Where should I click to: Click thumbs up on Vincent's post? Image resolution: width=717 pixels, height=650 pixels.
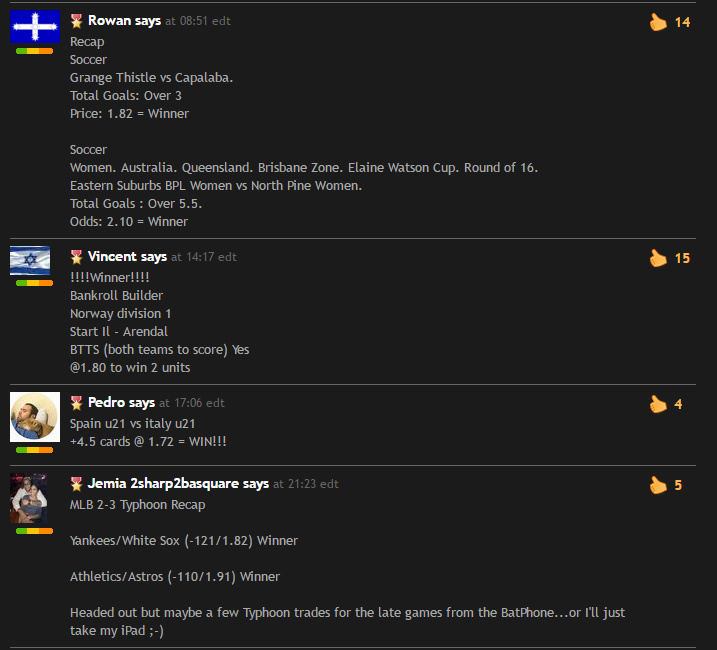click(658, 258)
